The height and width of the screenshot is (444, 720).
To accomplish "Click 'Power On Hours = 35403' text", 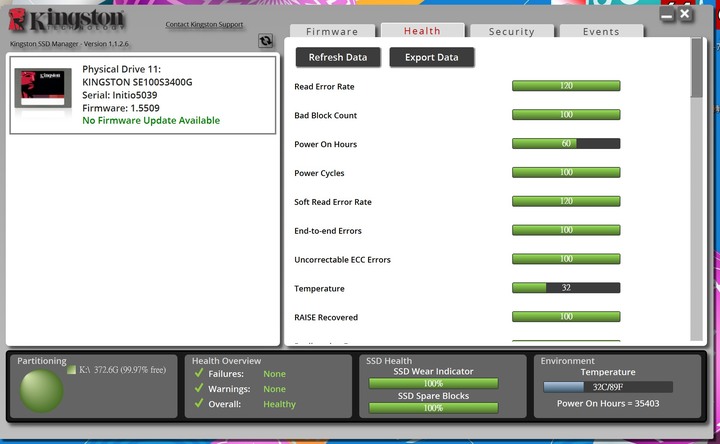I will [x=608, y=404].
